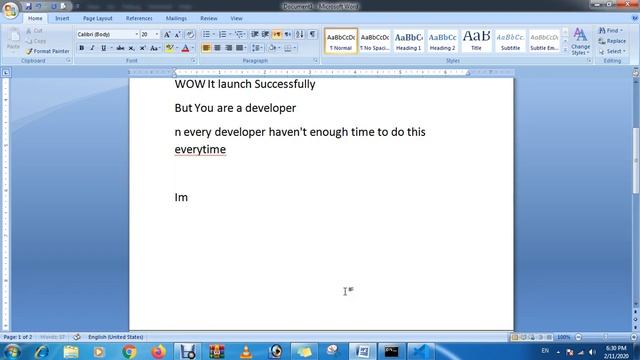Click English (United States) language indicator
Image resolution: width=640 pixels, height=360 pixels.
coord(116,337)
